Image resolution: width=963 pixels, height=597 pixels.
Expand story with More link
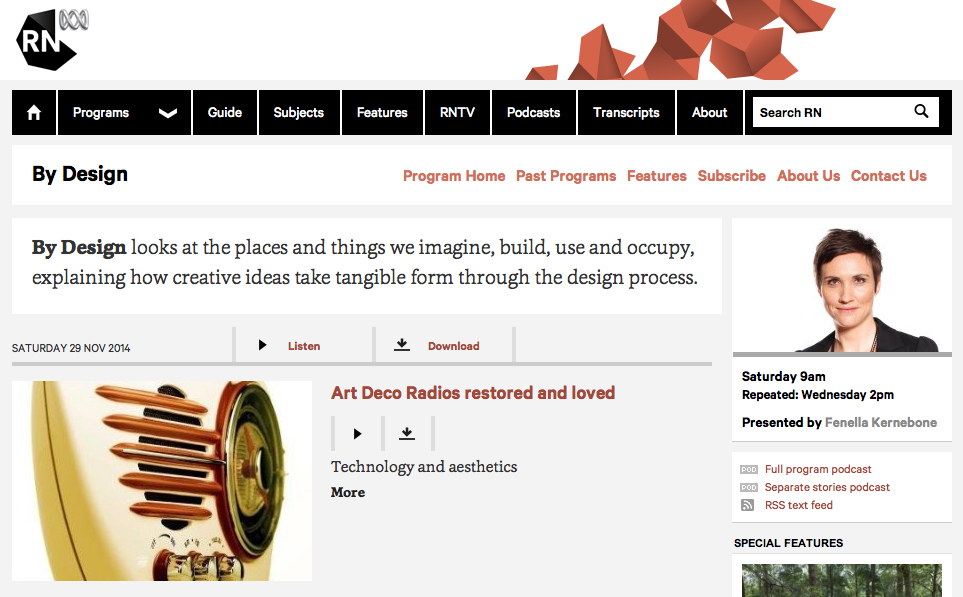click(348, 493)
